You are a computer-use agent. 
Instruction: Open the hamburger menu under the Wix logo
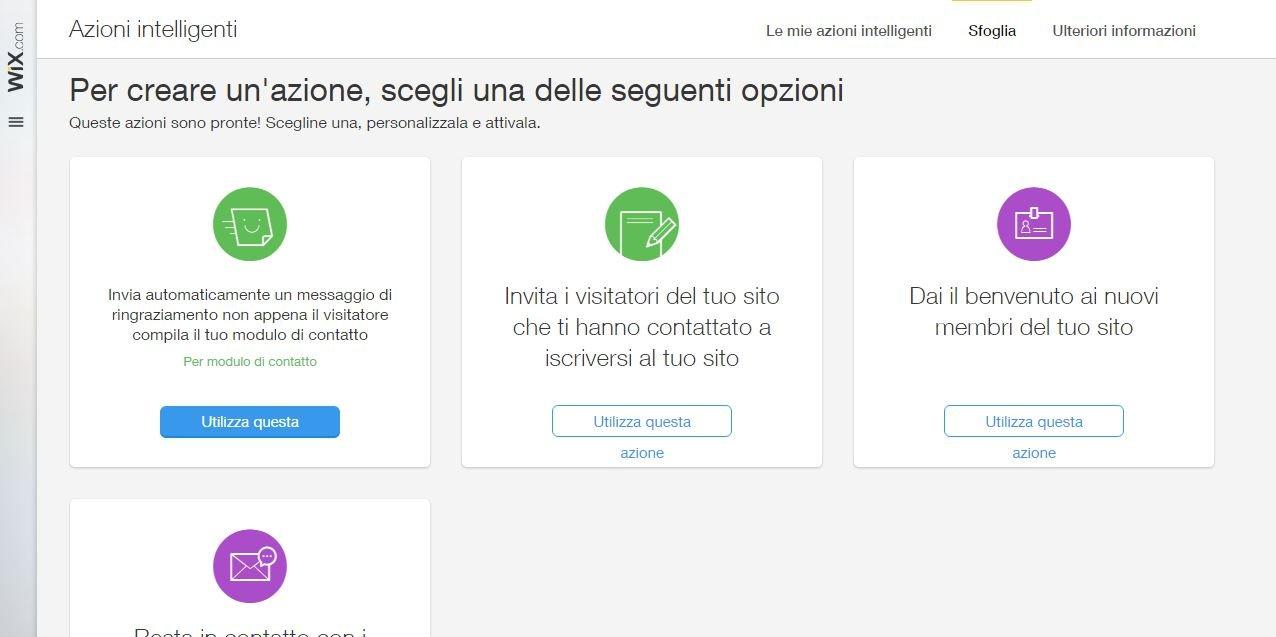(x=16, y=122)
